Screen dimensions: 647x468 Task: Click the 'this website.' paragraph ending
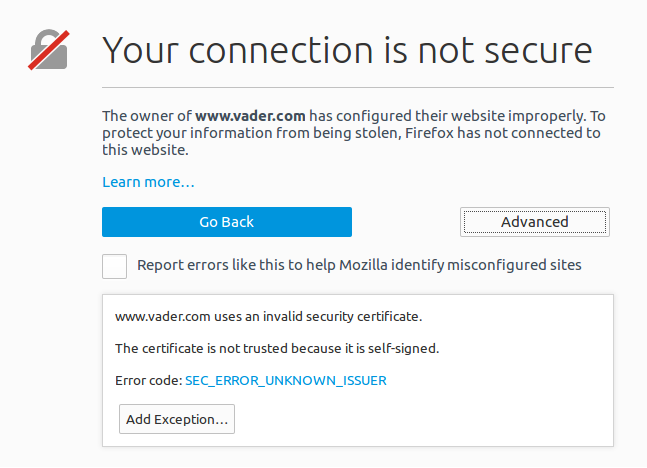pos(145,150)
